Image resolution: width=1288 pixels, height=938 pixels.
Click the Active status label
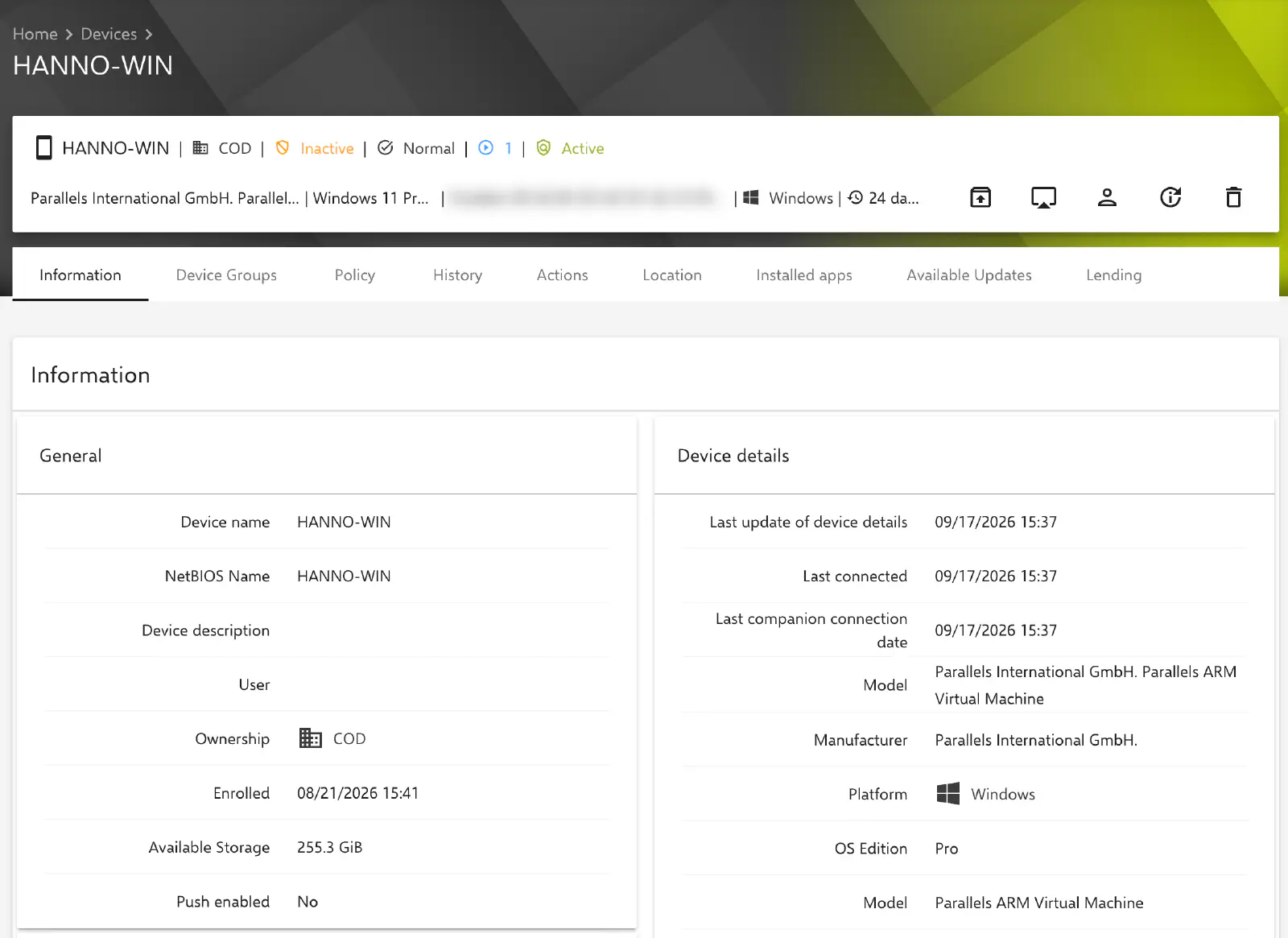point(583,149)
